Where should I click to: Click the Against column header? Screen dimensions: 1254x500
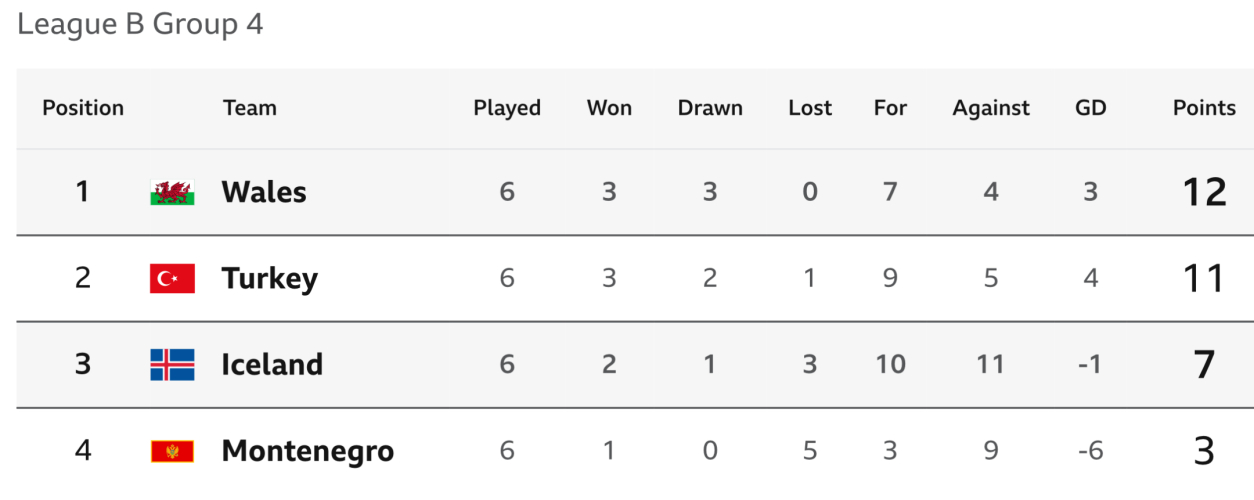[991, 108]
